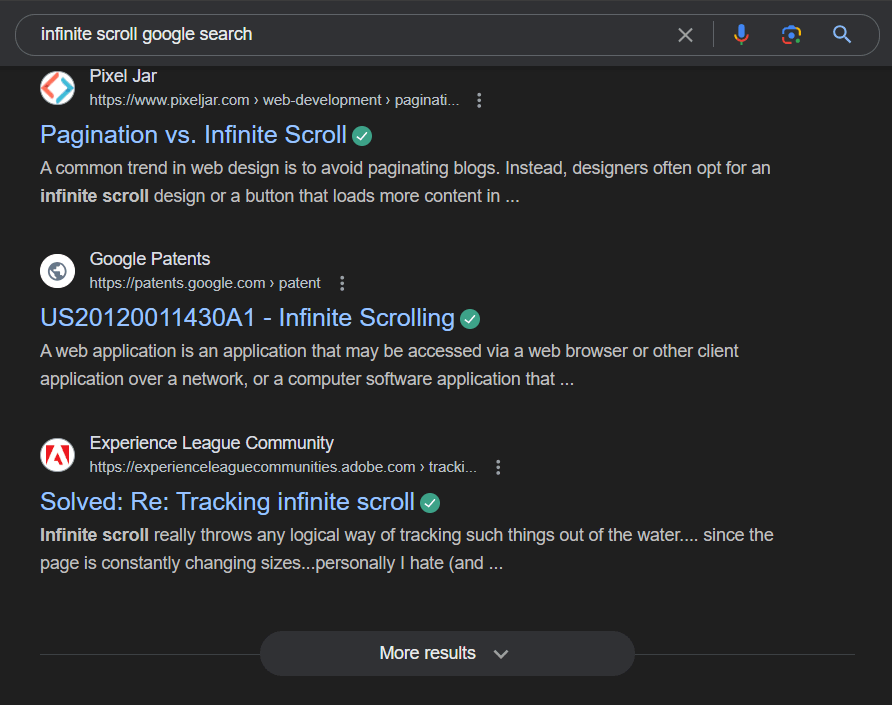Click the patents.google.com URL breadcrumb
Screen dimensions: 892x705
coord(204,283)
